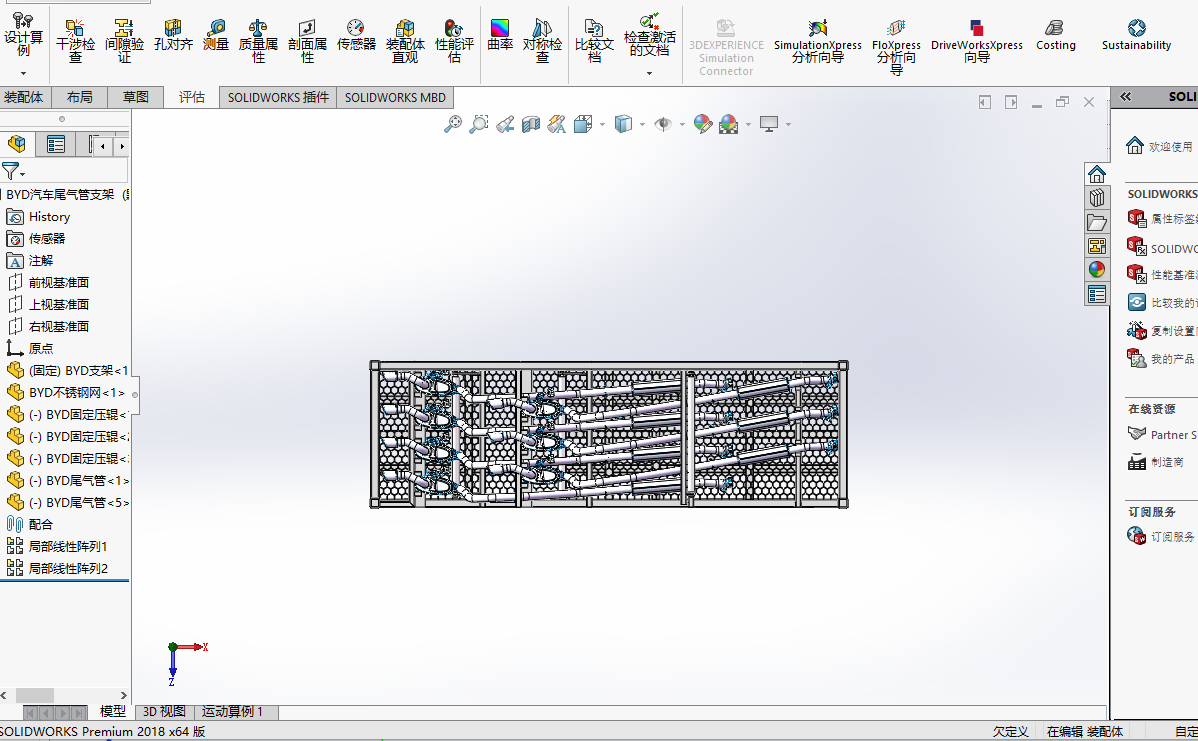Select the (-) BYD尾气管<5> component
This screenshot has width=1198, height=741.
click(67, 503)
